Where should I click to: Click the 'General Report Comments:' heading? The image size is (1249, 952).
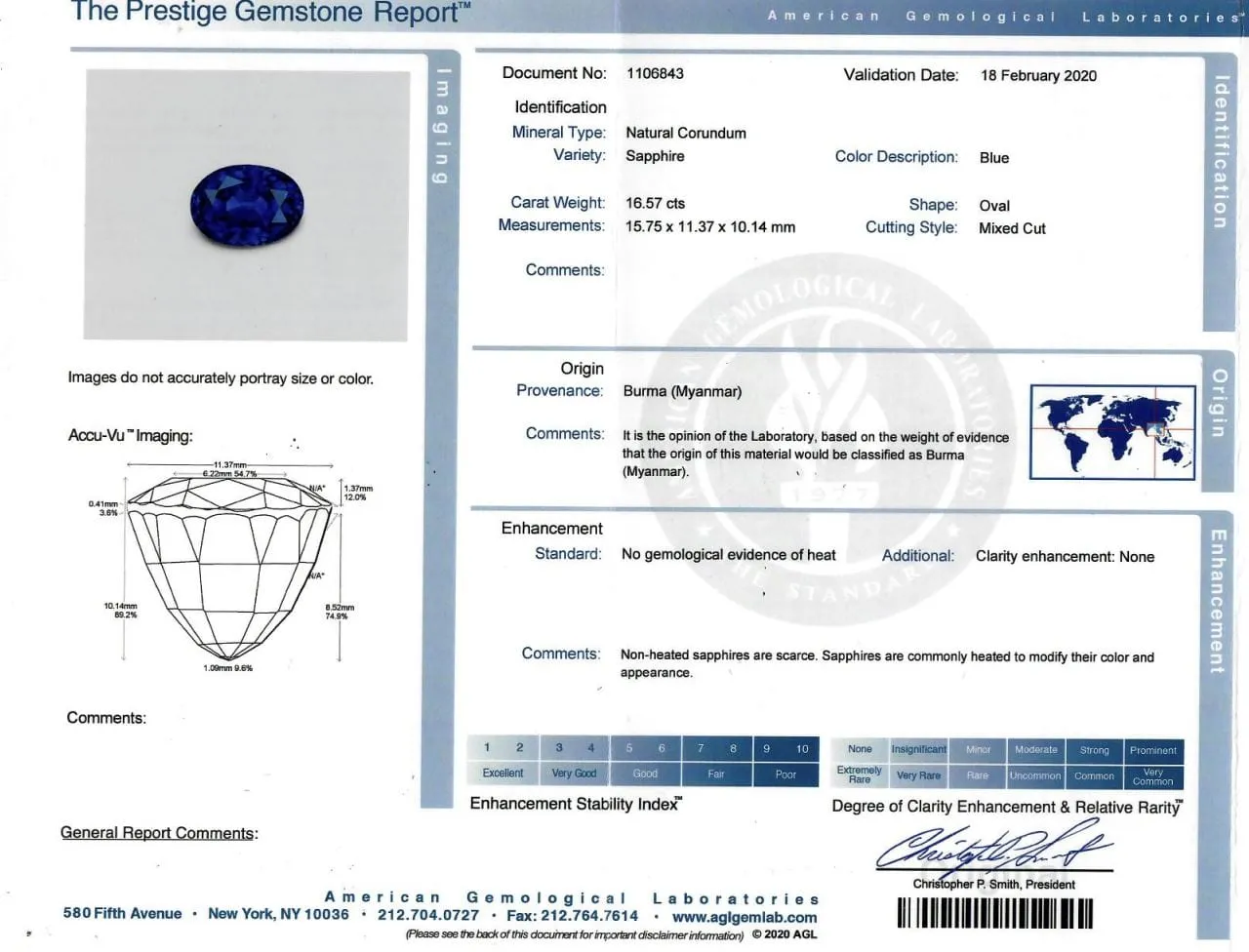coord(159,833)
